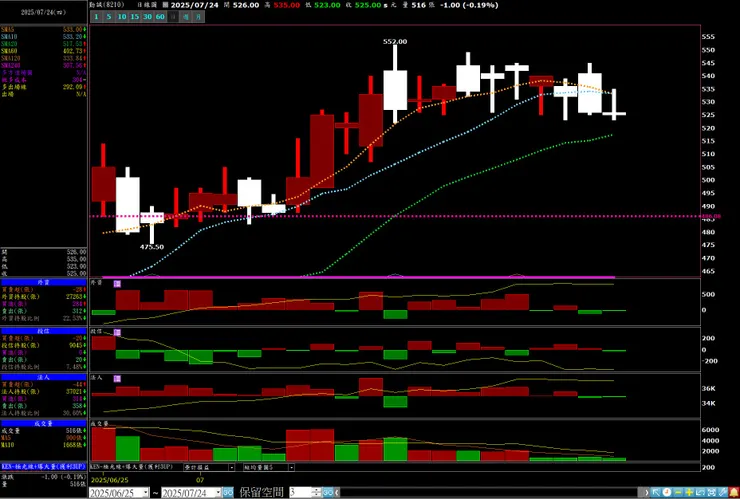Switch chart to 15-minute period
Viewport: 740px width, 499px height.
tap(135, 17)
